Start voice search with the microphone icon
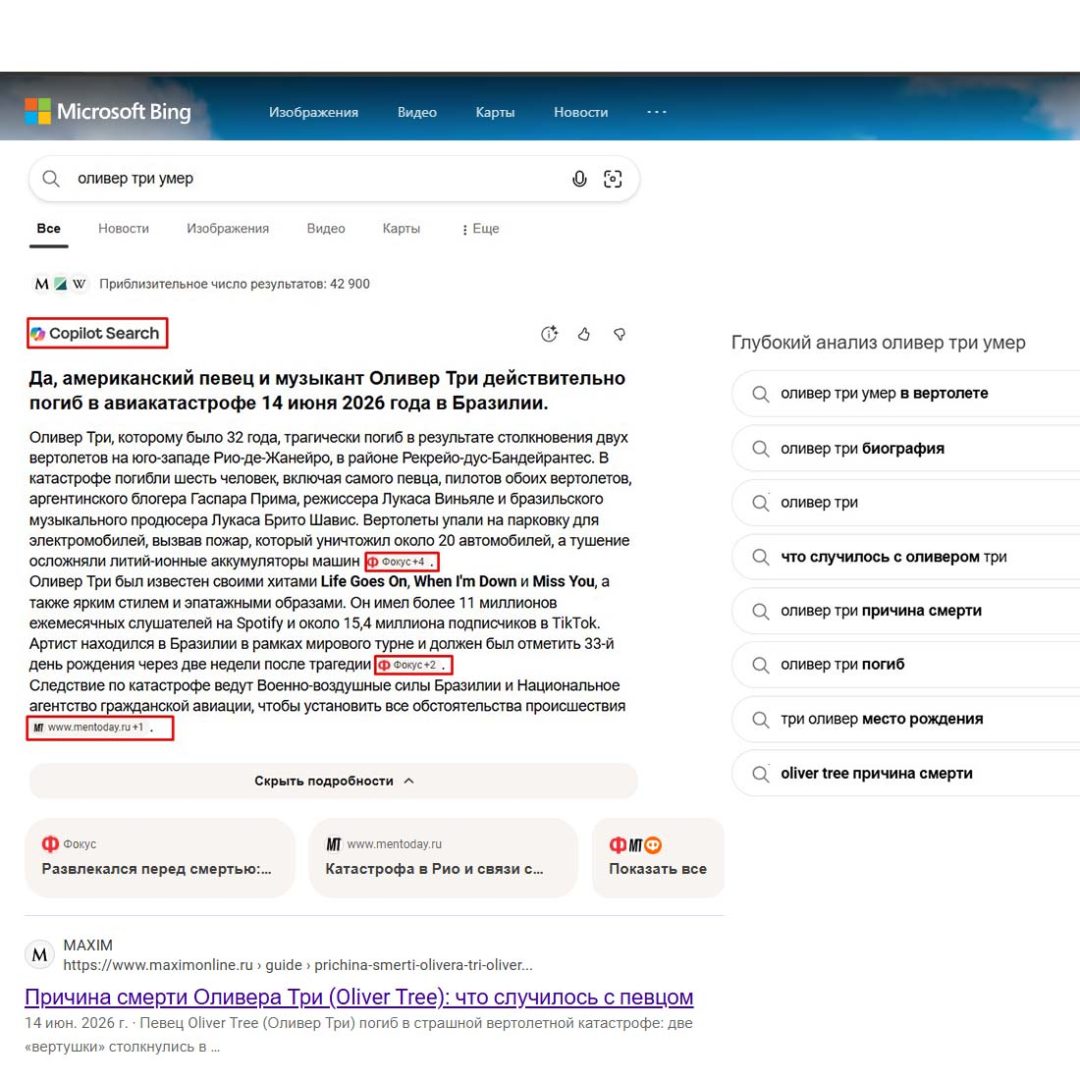Image resolution: width=1080 pixels, height=1080 pixels. (x=579, y=179)
